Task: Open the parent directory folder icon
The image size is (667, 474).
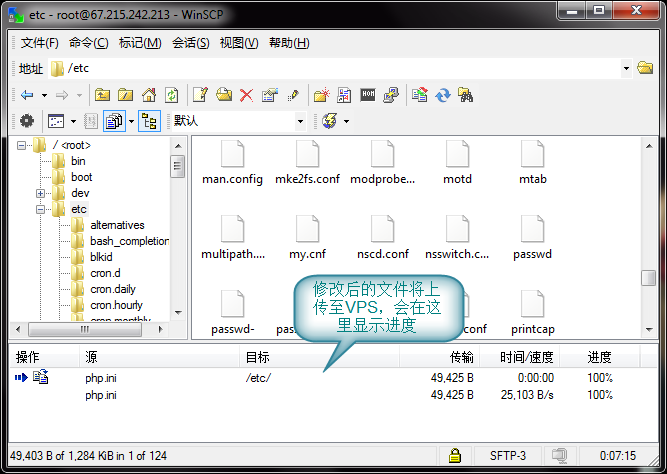Action: (x=102, y=95)
